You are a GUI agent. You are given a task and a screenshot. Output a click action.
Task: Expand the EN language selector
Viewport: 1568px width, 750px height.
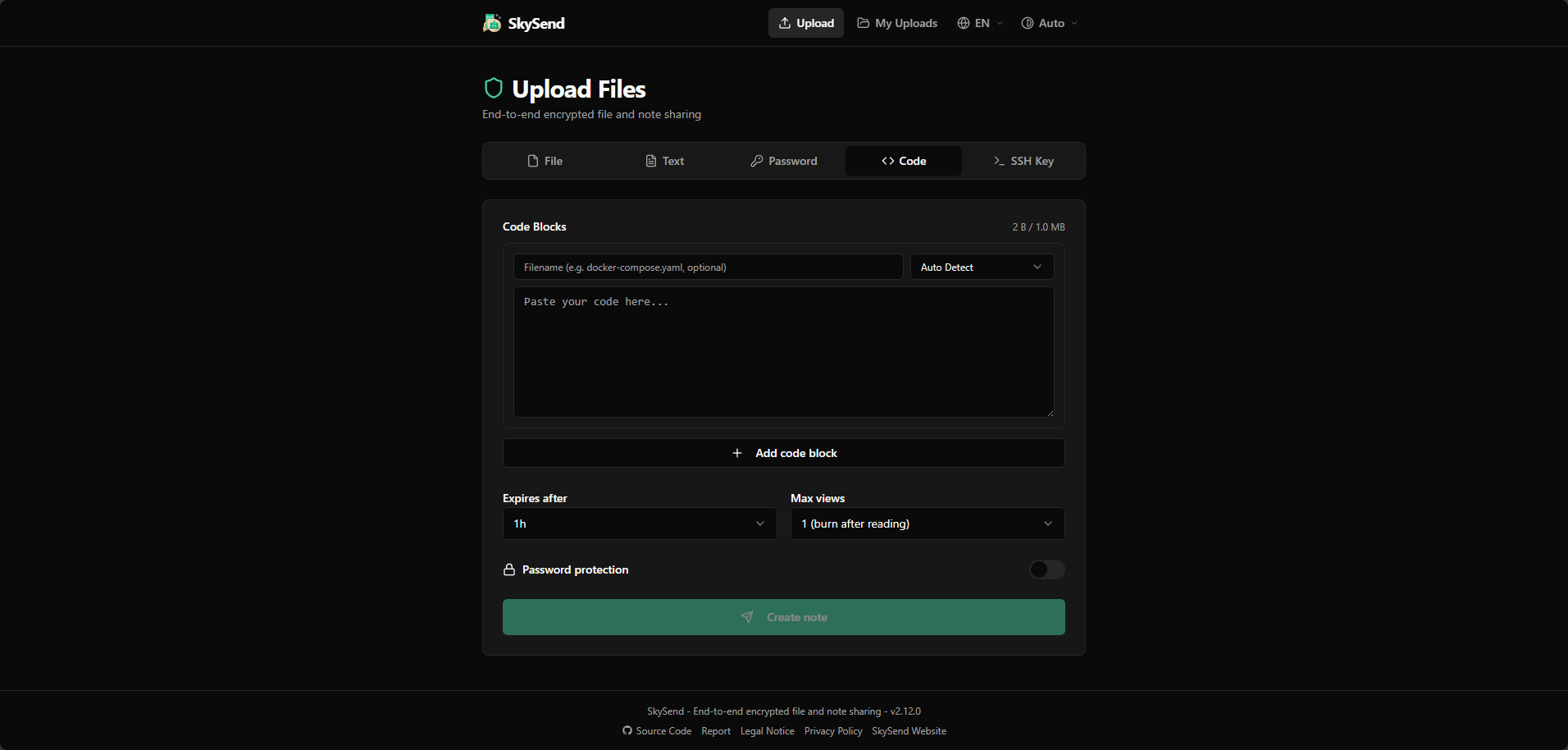(980, 23)
